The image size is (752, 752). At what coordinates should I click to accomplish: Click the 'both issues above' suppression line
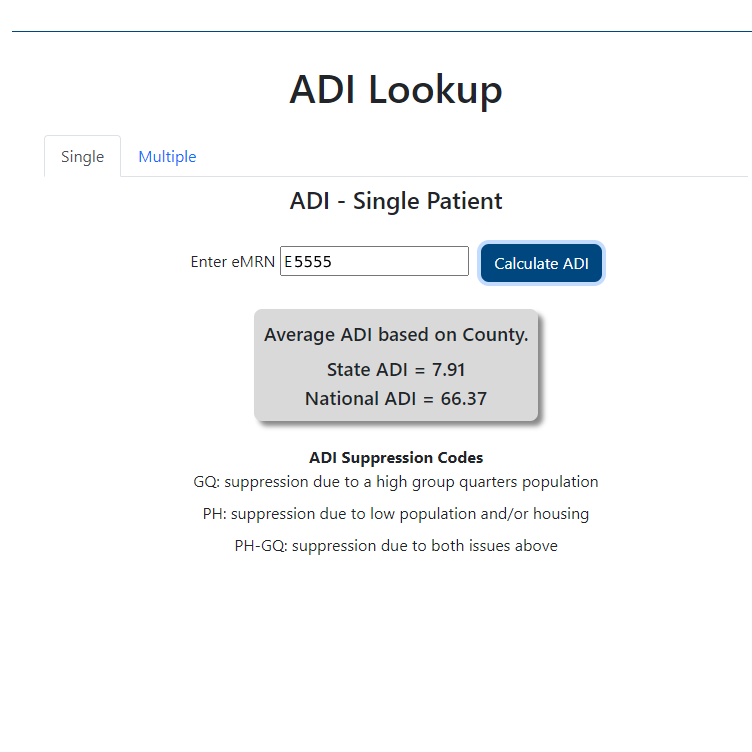396,546
